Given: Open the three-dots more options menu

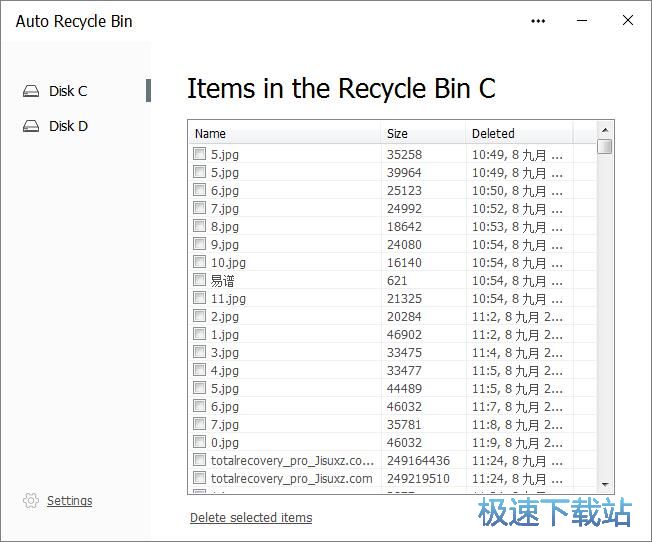Looking at the screenshot, I should [538, 21].
